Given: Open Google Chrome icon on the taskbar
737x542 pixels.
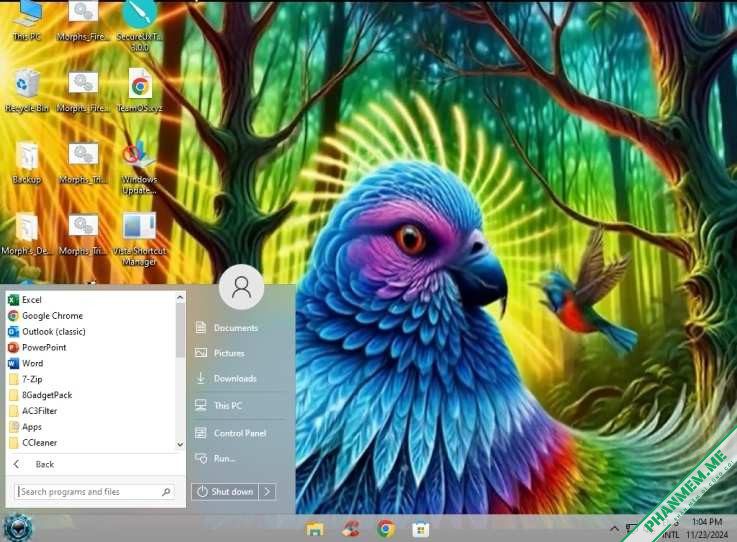Looking at the screenshot, I should point(386,529).
